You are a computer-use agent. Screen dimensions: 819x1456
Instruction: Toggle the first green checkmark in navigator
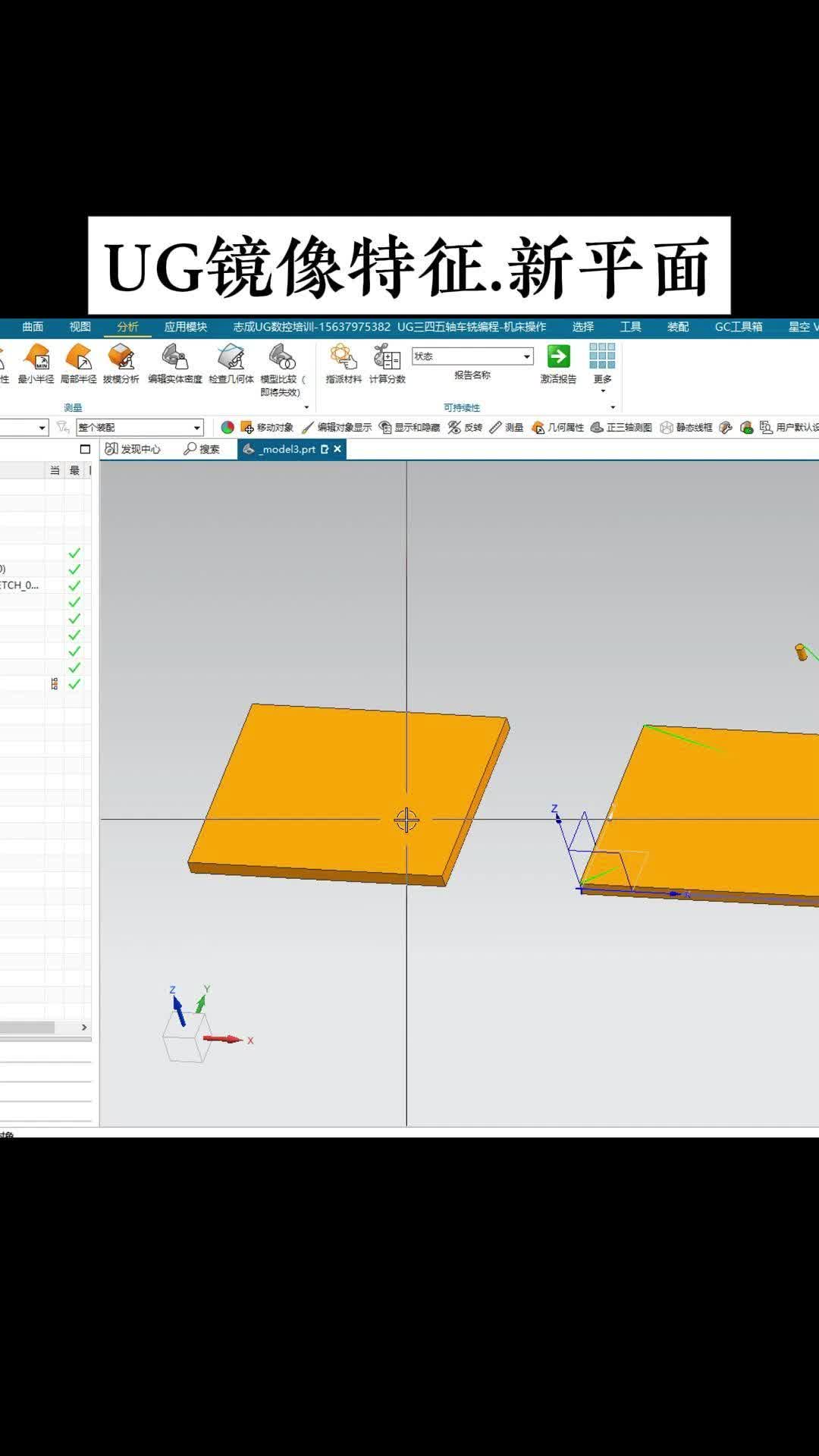[x=74, y=553]
